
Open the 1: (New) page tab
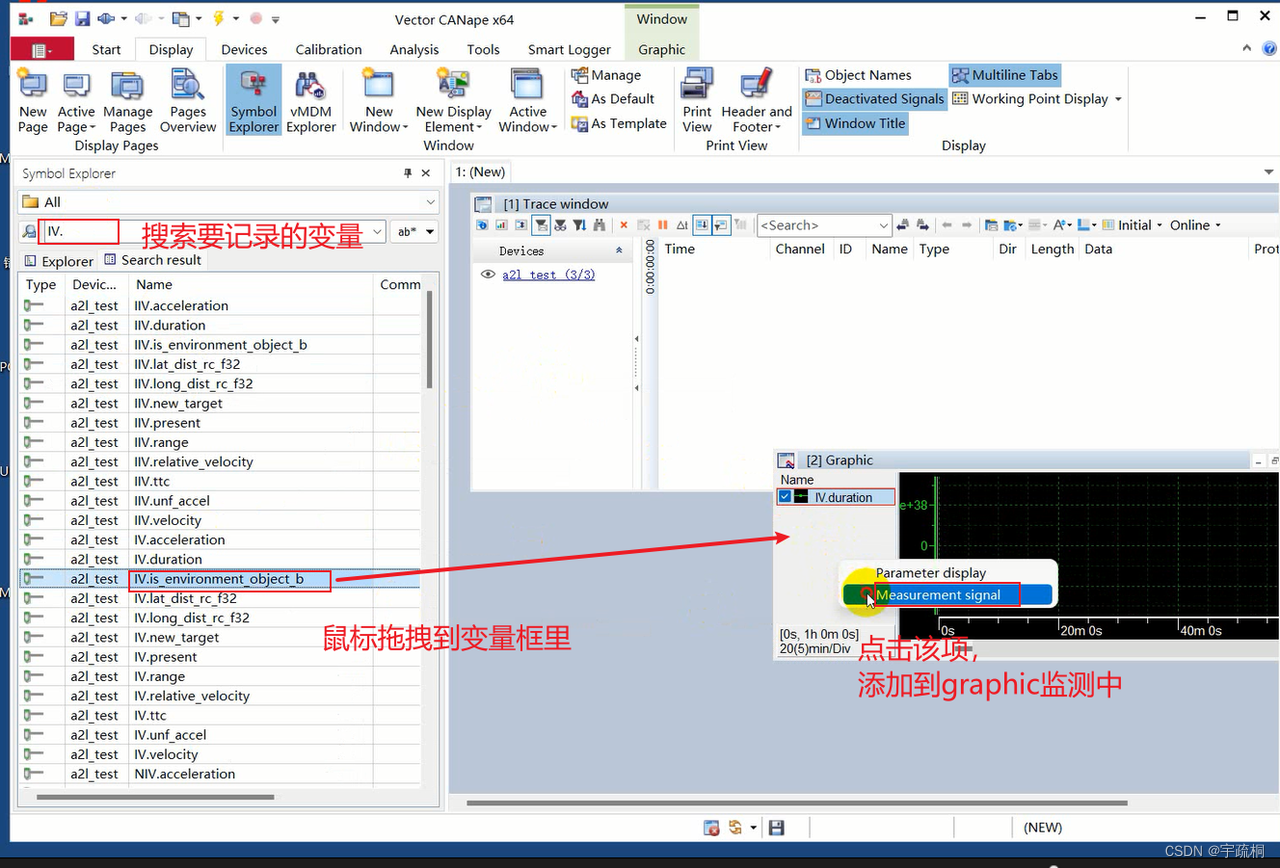pyautogui.click(x=480, y=171)
